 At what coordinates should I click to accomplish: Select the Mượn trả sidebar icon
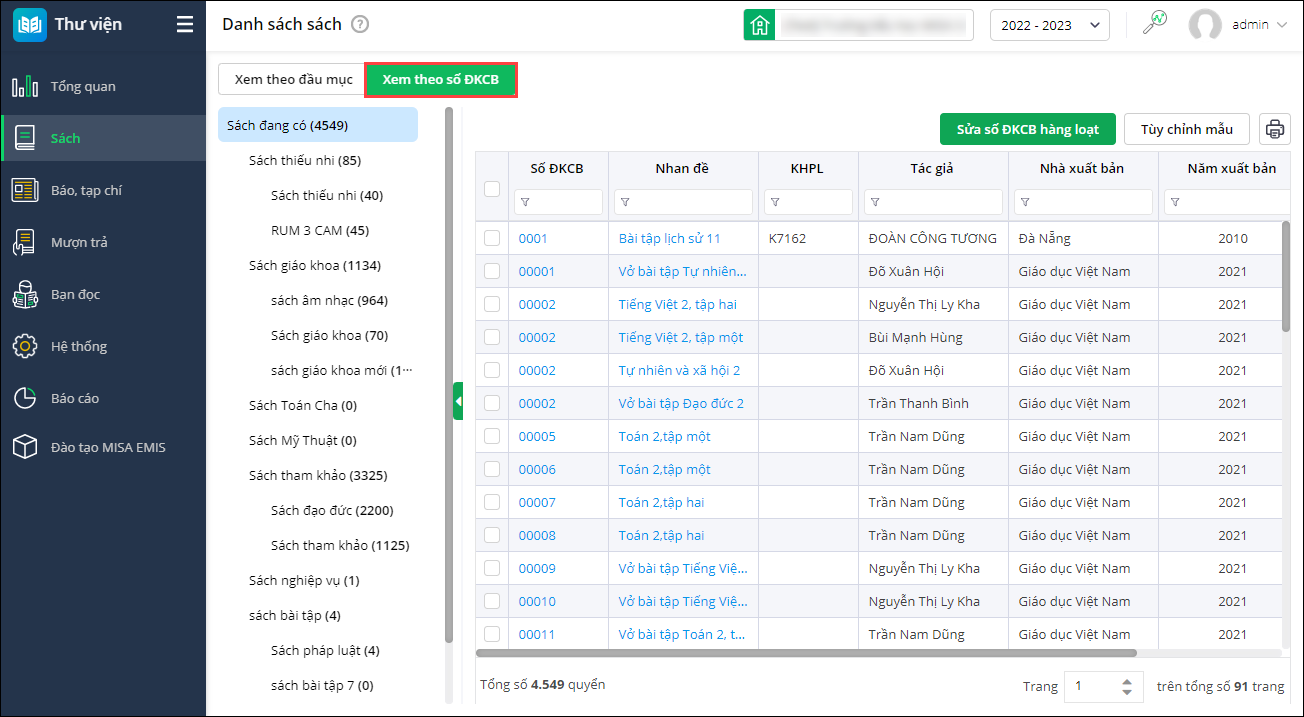25,242
